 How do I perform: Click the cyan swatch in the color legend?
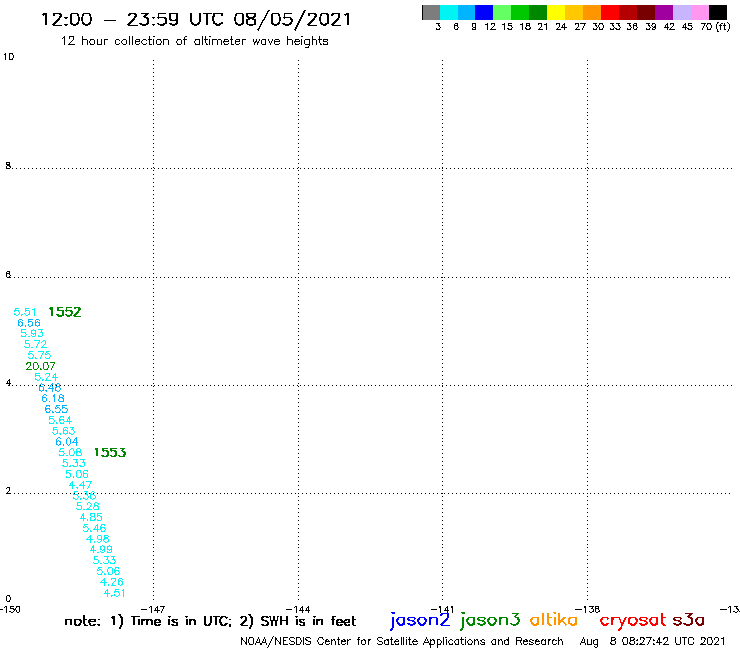[448, 12]
